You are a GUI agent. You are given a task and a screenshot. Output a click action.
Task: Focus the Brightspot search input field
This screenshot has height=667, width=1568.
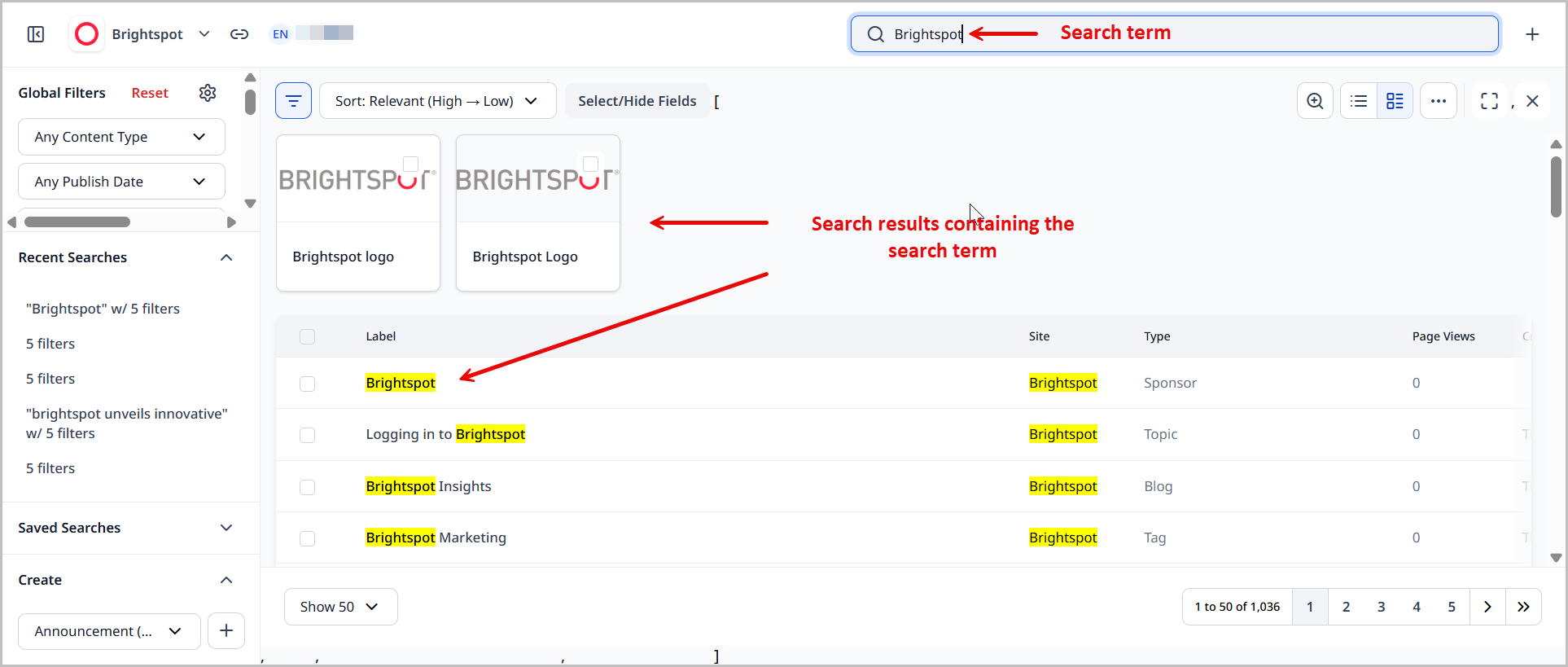pyautogui.click(x=1174, y=34)
